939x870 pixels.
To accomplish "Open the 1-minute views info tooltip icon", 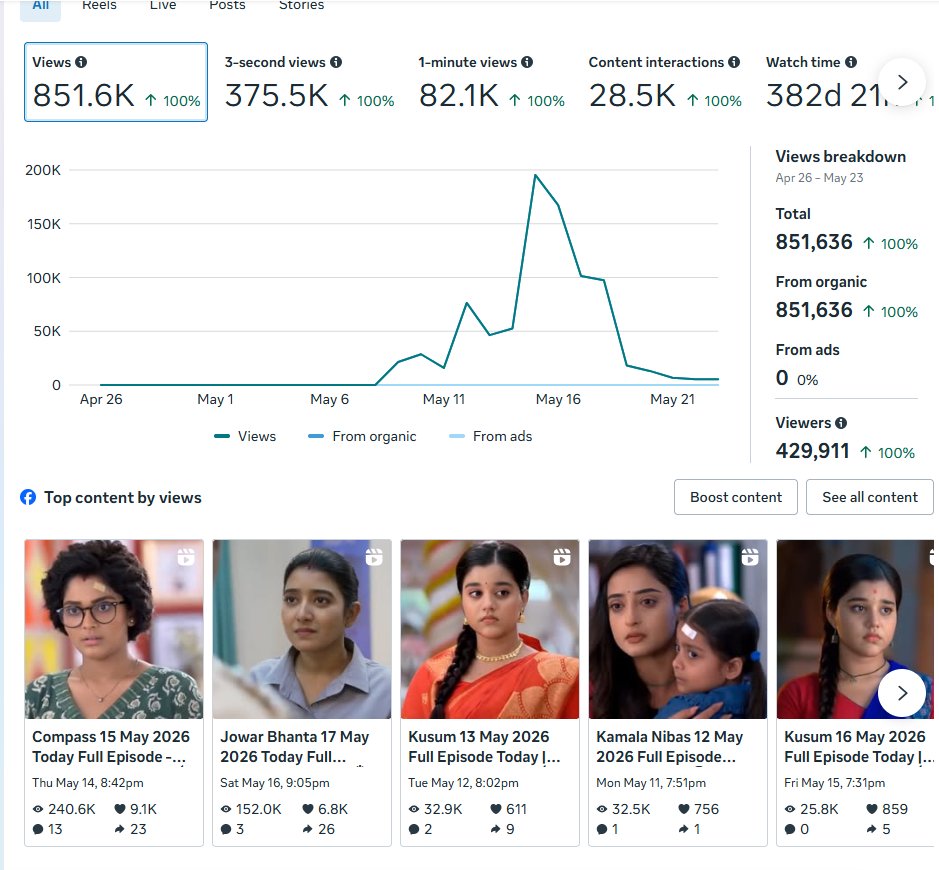I will point(527,62).
